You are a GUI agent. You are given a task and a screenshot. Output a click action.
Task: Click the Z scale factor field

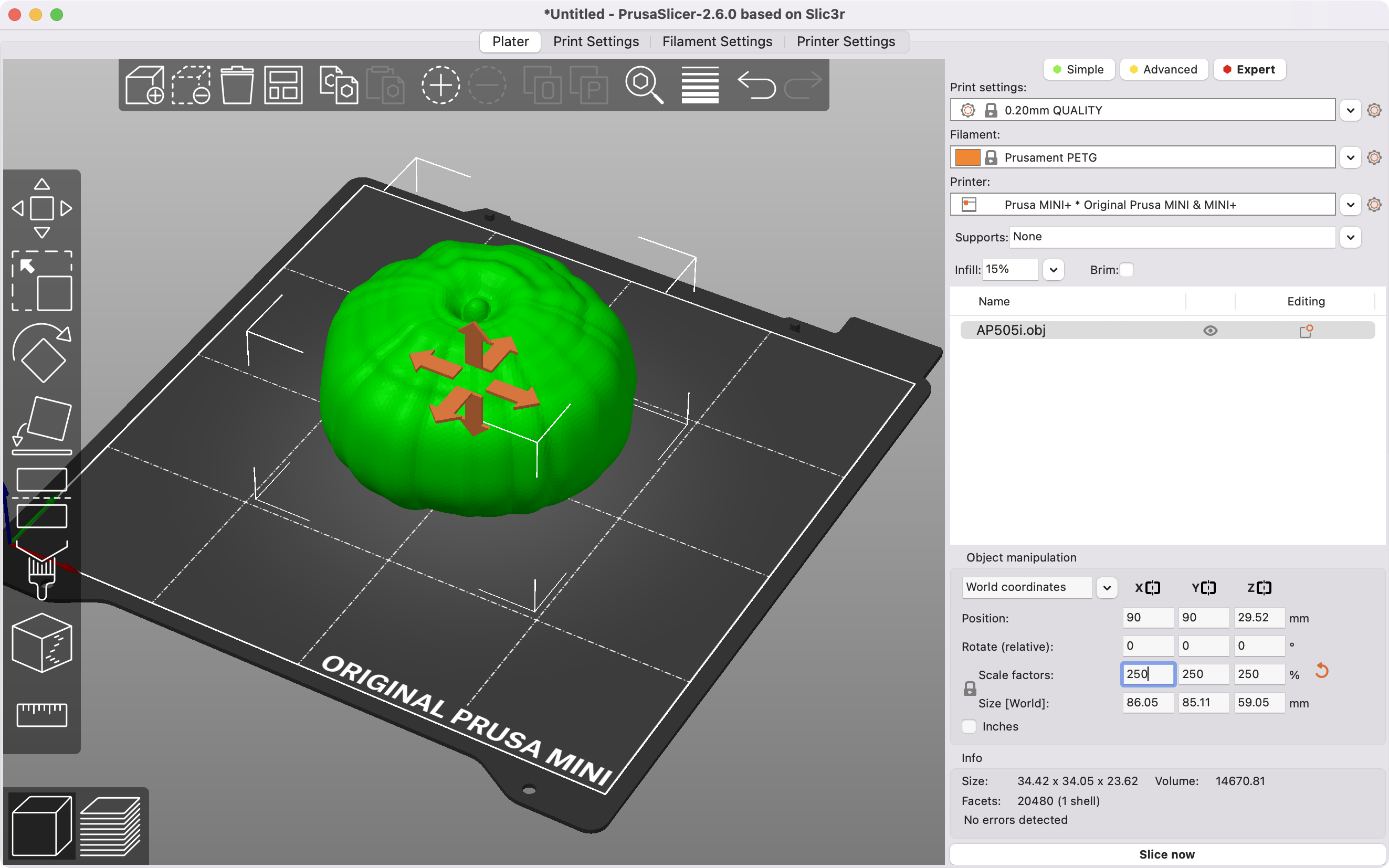click(1259, 674)
